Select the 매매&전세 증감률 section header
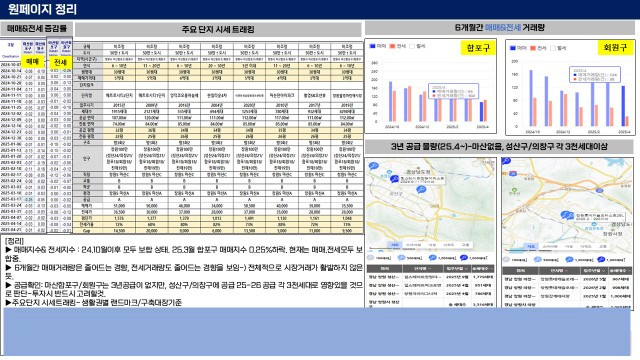 [37, 28]
